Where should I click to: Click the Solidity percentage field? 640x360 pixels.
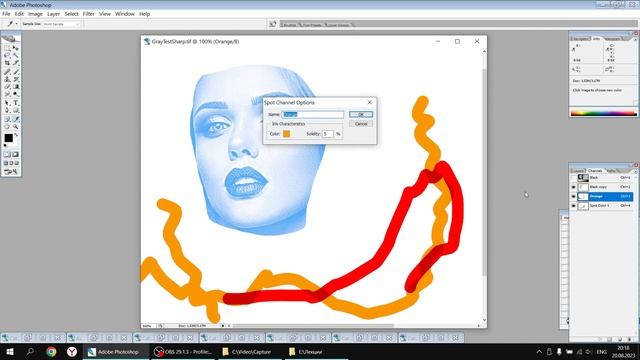[x=328, y=133]
